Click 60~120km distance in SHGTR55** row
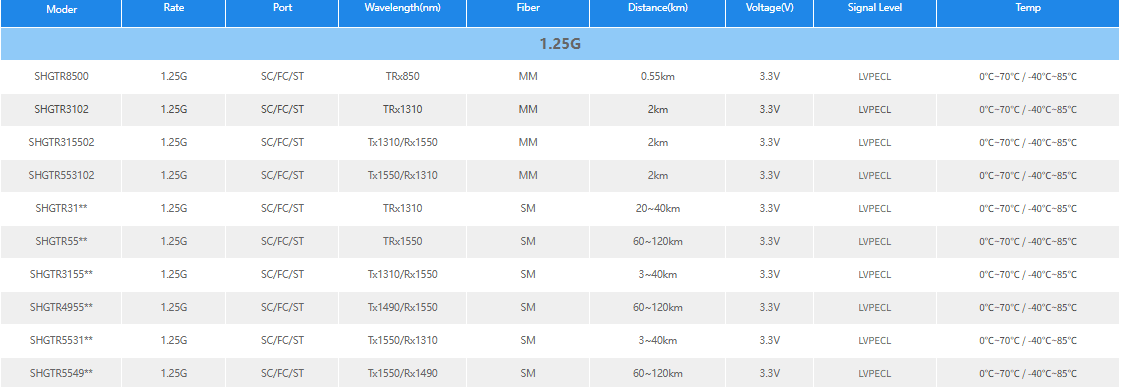This screenshot has width=1121, height=387. [658, 241]
